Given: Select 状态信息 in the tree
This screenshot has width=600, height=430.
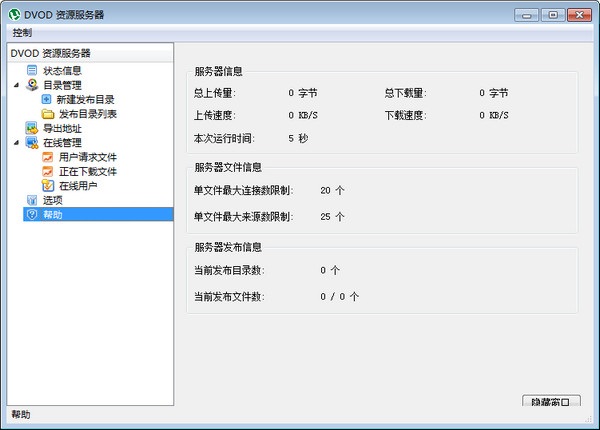Looking at the screenshot, I should coord(62,71).
